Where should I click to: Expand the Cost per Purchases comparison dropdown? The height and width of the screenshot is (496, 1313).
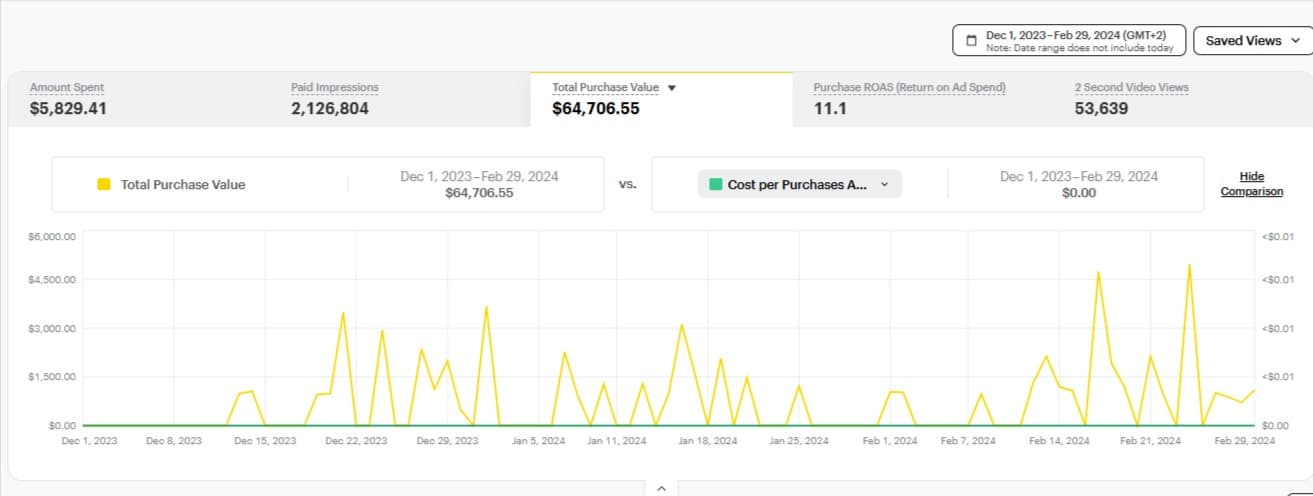pyautogui.click(x=883, y=185)
